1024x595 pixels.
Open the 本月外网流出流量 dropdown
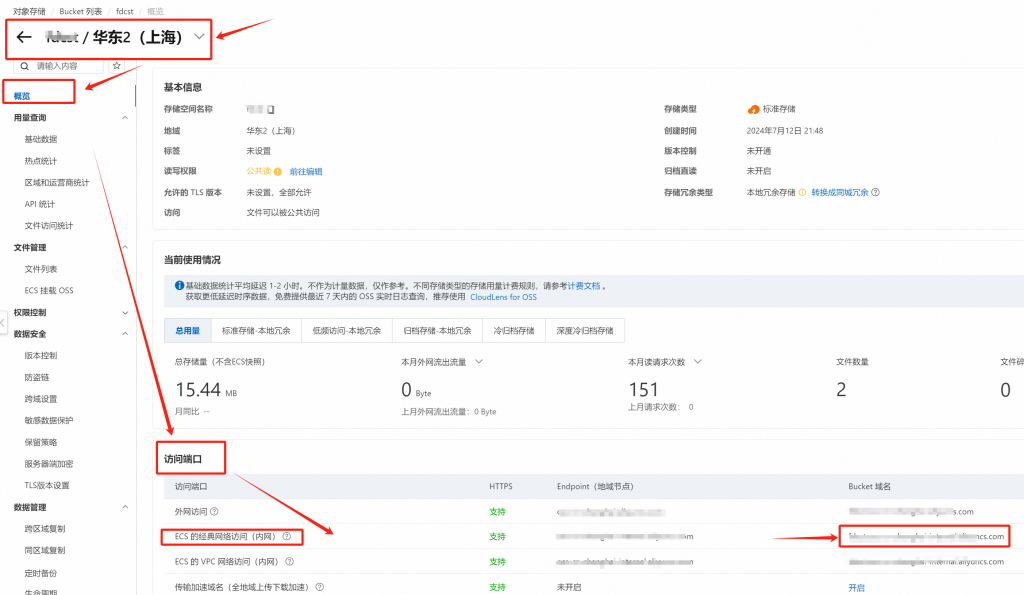pyautogui.click(x=479, y=362)
